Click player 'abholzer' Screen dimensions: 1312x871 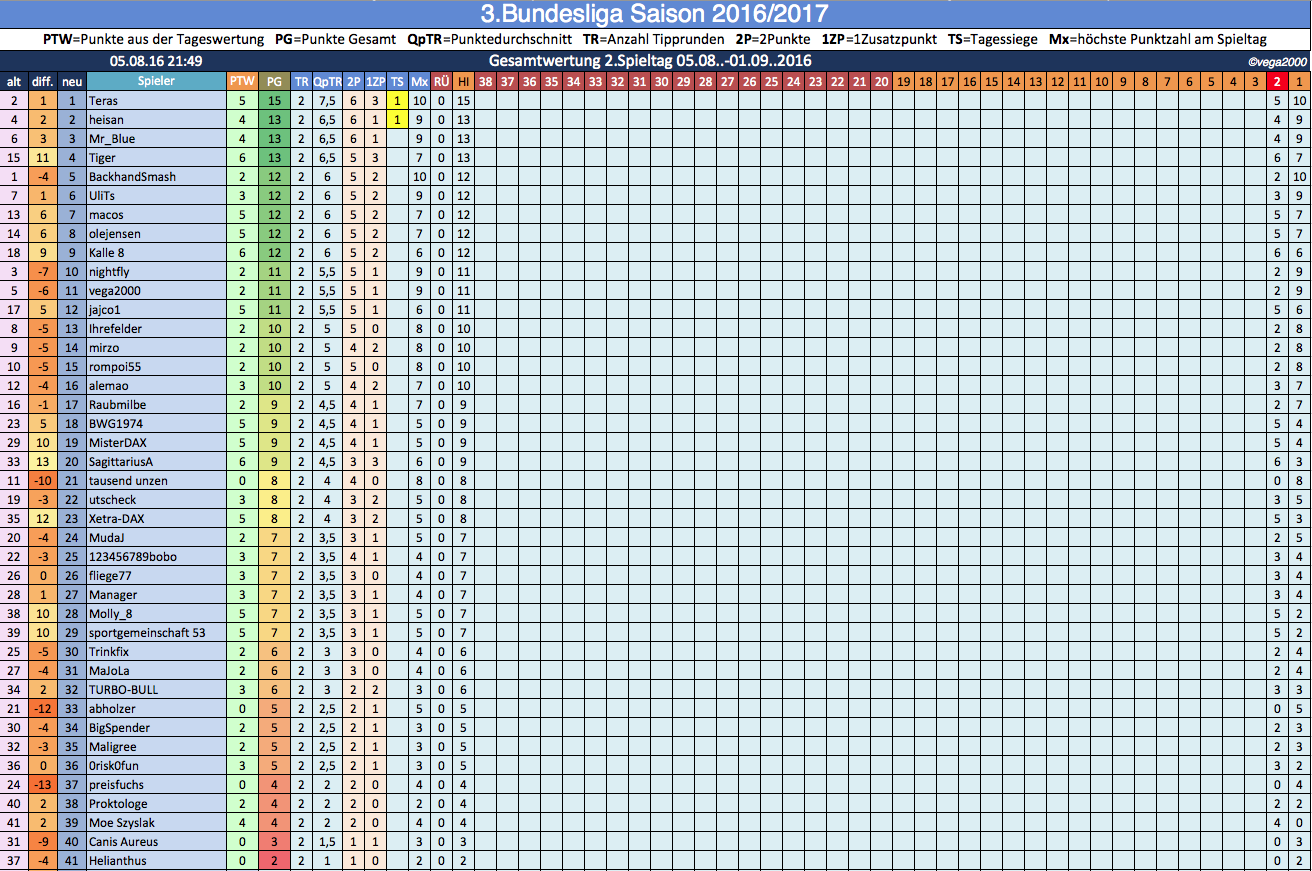click(155, 709)
